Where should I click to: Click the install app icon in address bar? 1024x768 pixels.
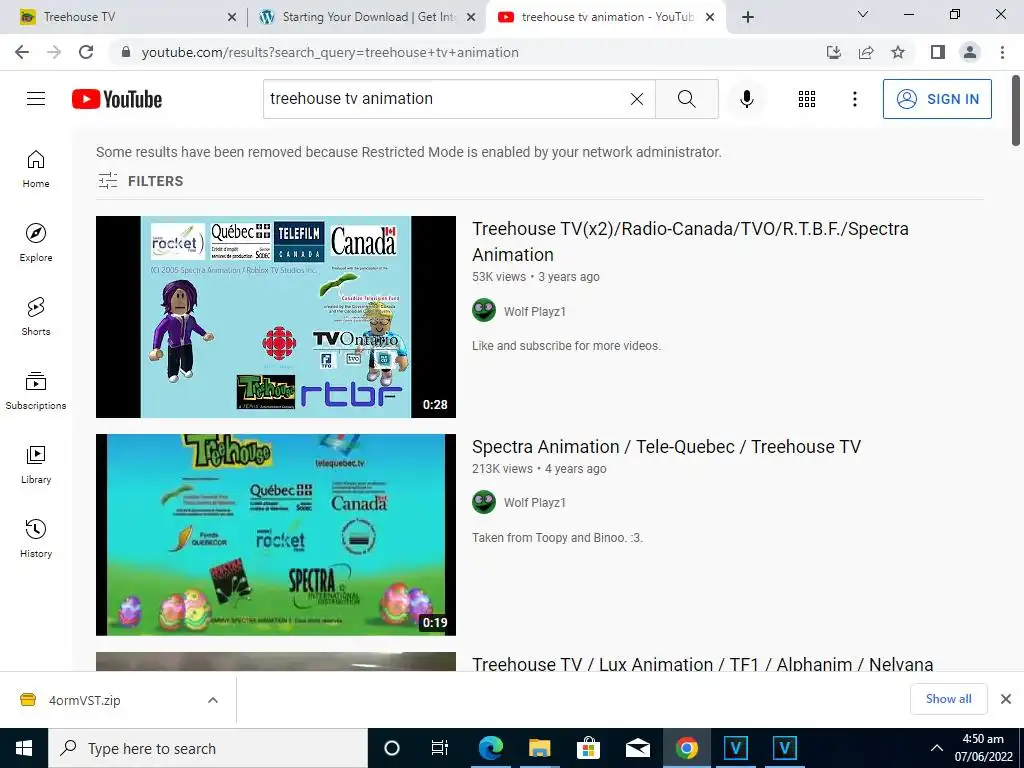coord(833,52)
